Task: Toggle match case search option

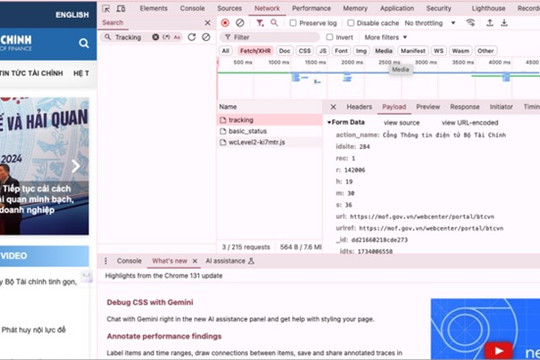Action: point(177,37)
